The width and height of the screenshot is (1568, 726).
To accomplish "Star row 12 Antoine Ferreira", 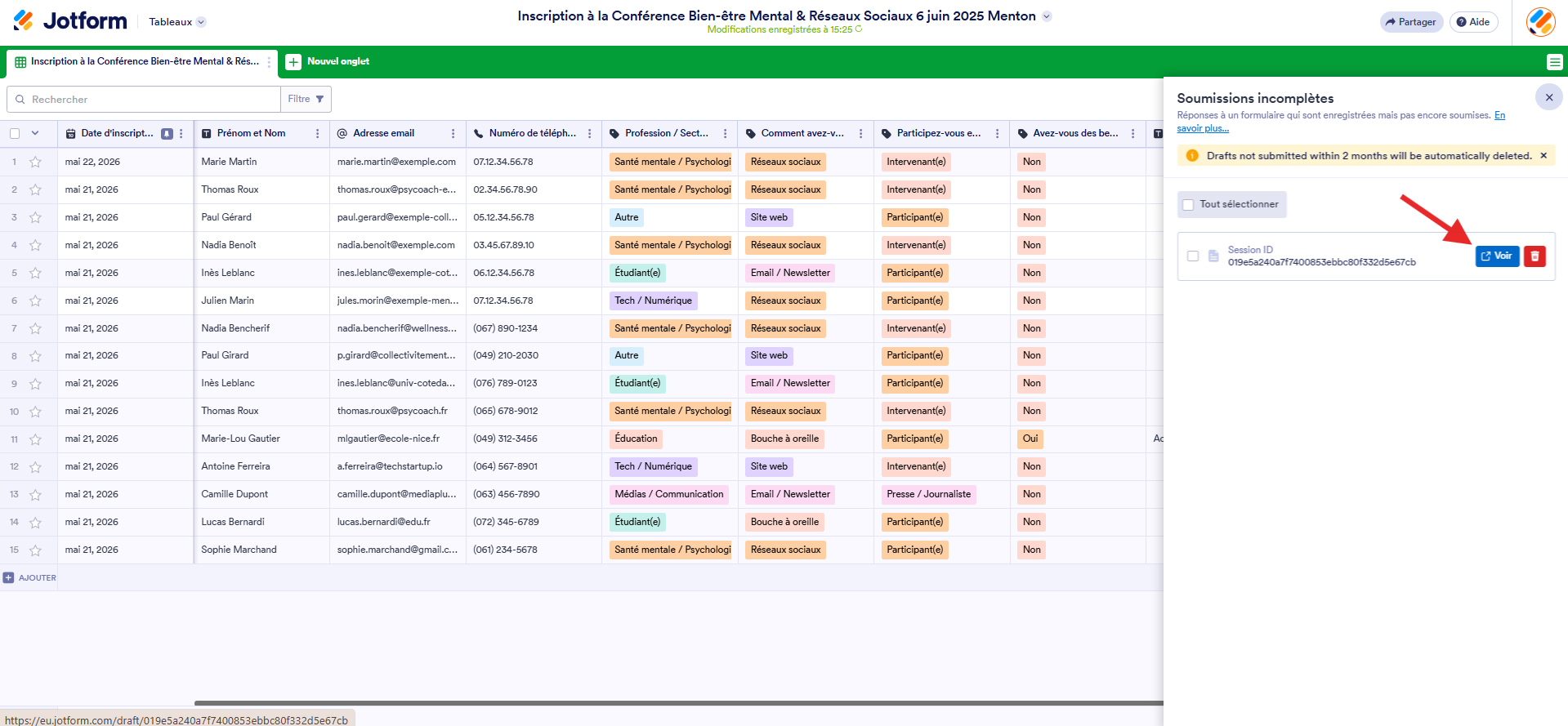I will click(x=35, y=467).
